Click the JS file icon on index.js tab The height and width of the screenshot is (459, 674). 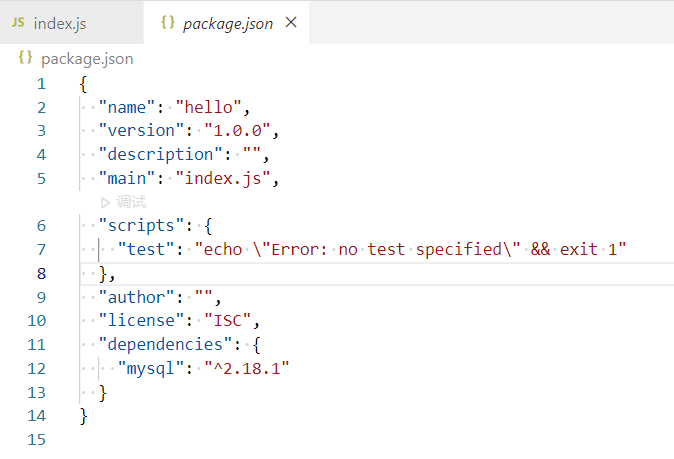coord(19,23)
